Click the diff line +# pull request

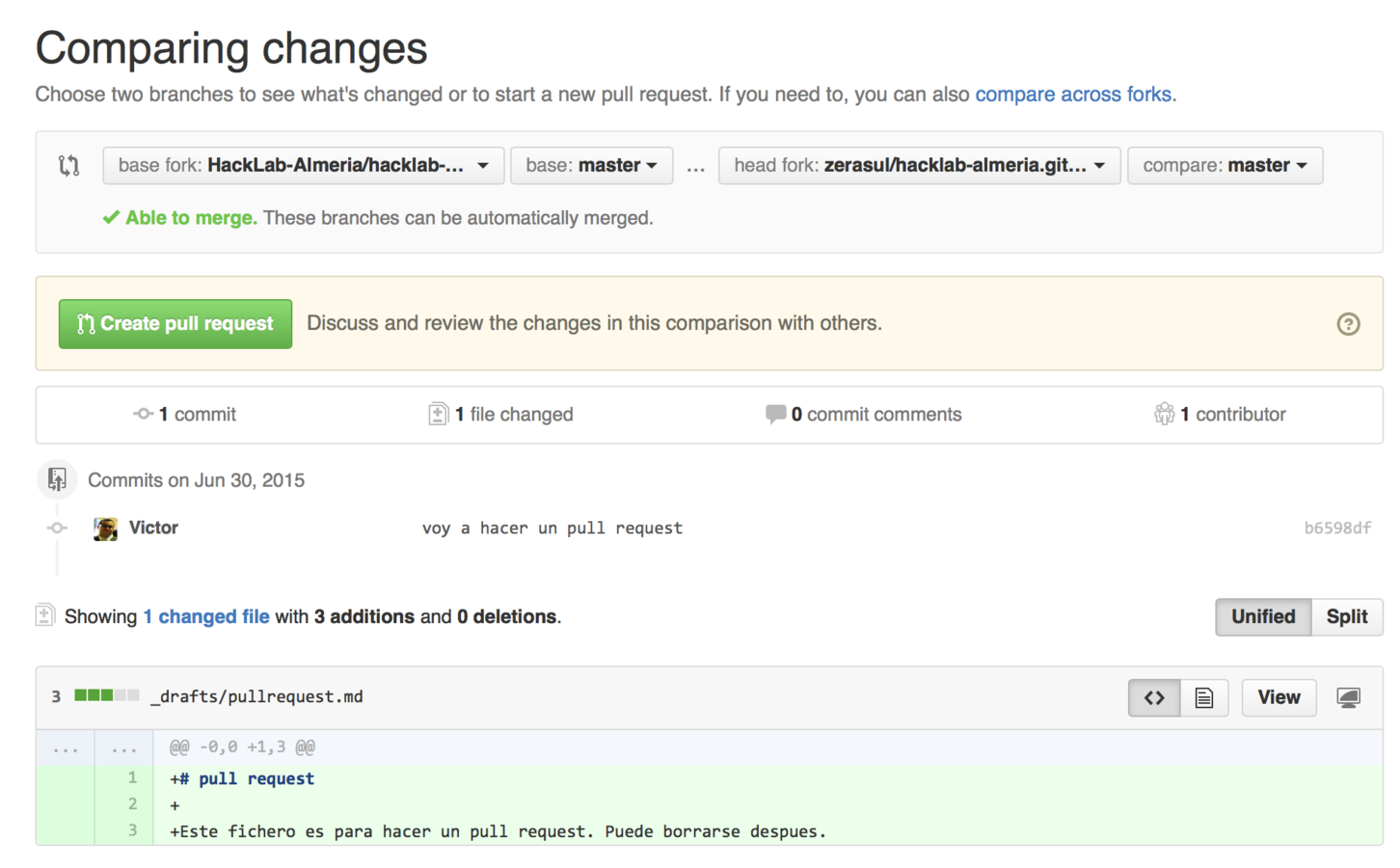[242, 778]
